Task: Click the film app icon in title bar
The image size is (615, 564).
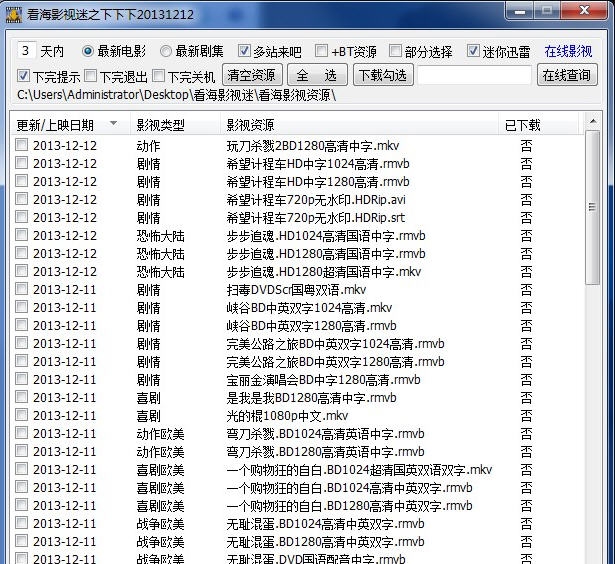Action: coord(13,15)
